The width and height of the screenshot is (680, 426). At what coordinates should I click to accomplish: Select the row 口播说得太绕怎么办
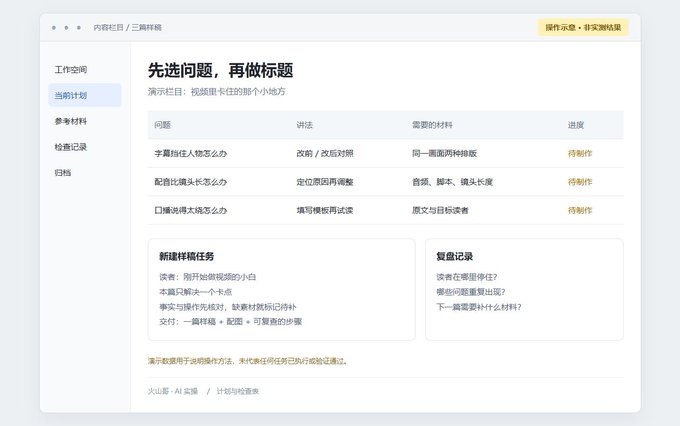(x=386, y=210)
